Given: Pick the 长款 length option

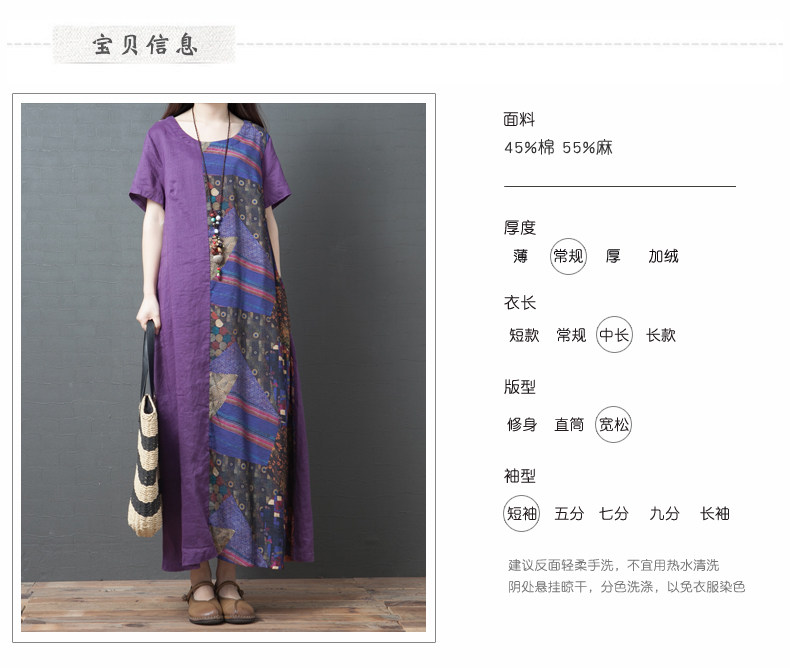Looking at the screenshot, I should click(x=661, y=335).
